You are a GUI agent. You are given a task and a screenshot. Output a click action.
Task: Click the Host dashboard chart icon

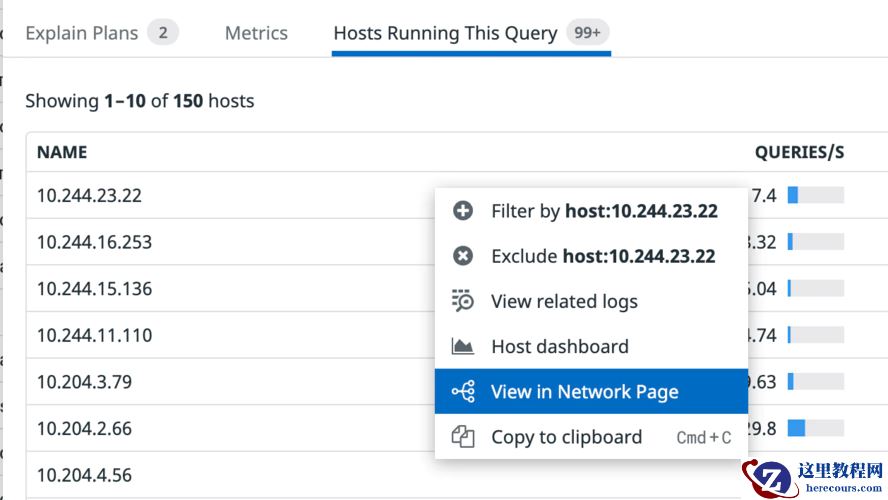[x=462, y=347]
